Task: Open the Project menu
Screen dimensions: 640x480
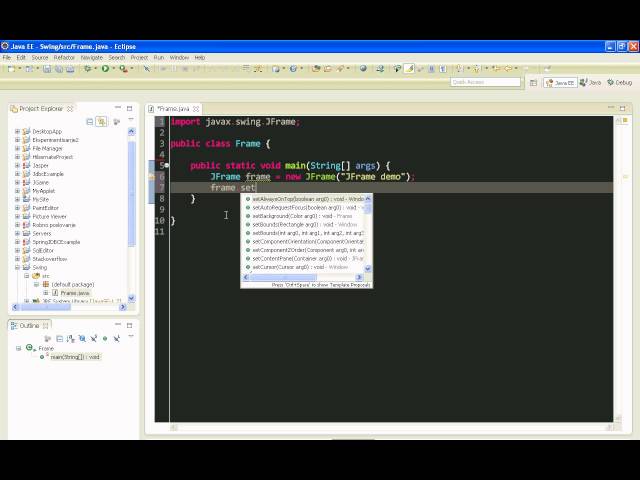Action: (139, 58)
